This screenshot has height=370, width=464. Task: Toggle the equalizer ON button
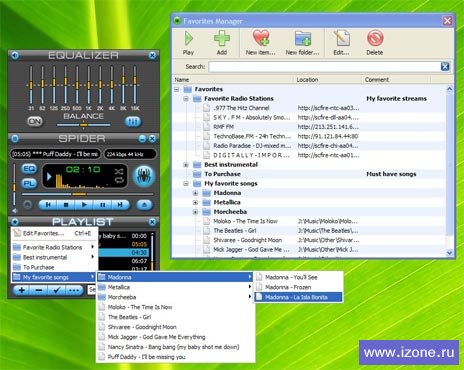click(x=35, y=121)
